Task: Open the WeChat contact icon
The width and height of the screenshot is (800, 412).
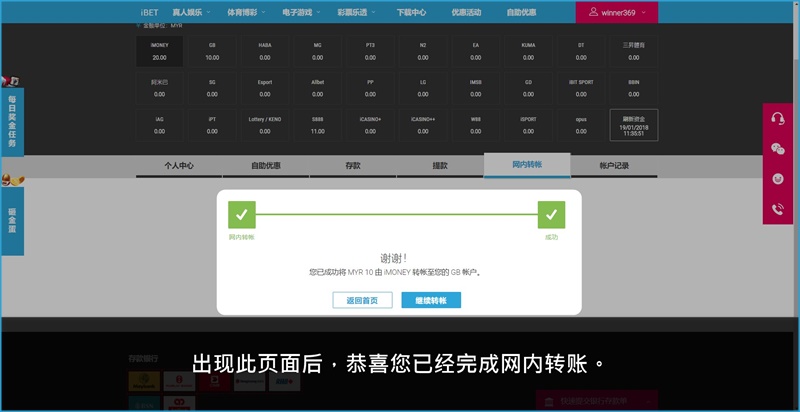Action: pyautogui.click(x=778, y=149)
